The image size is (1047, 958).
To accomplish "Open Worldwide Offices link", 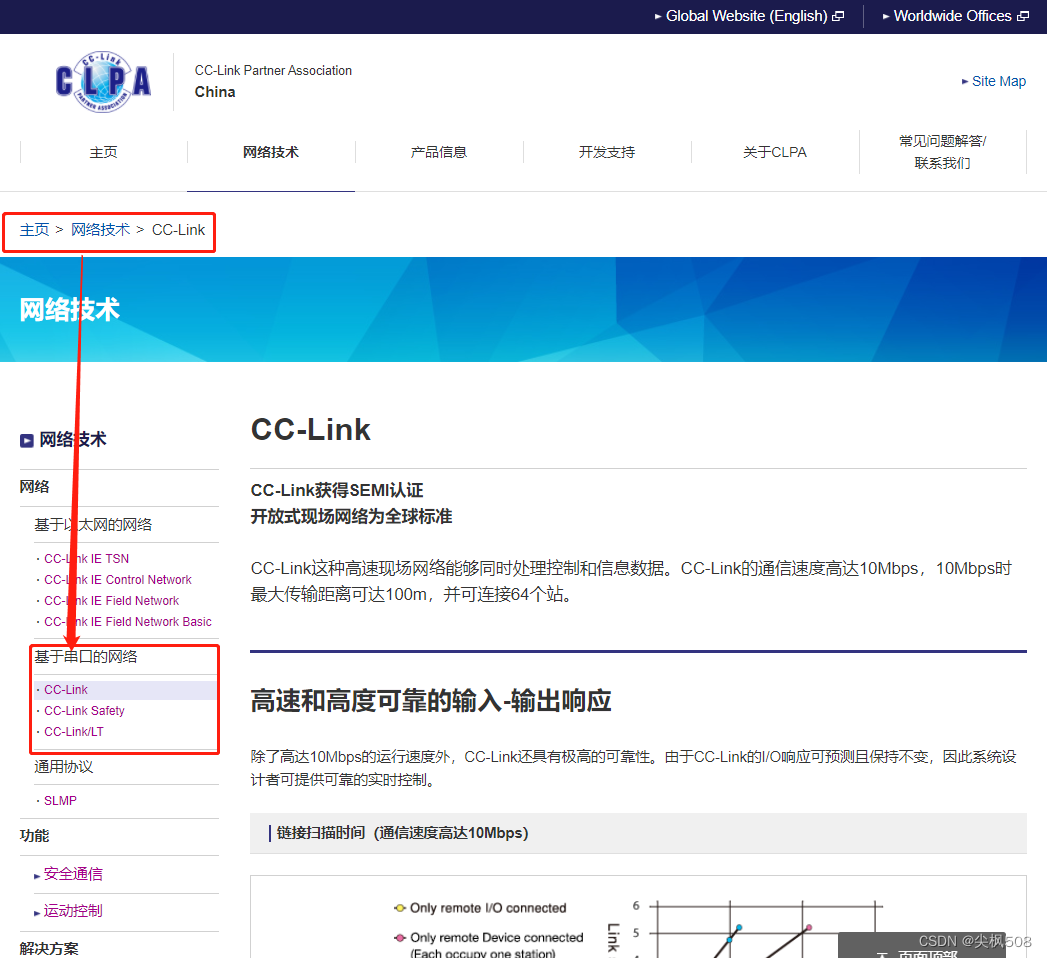I will 954,16.
